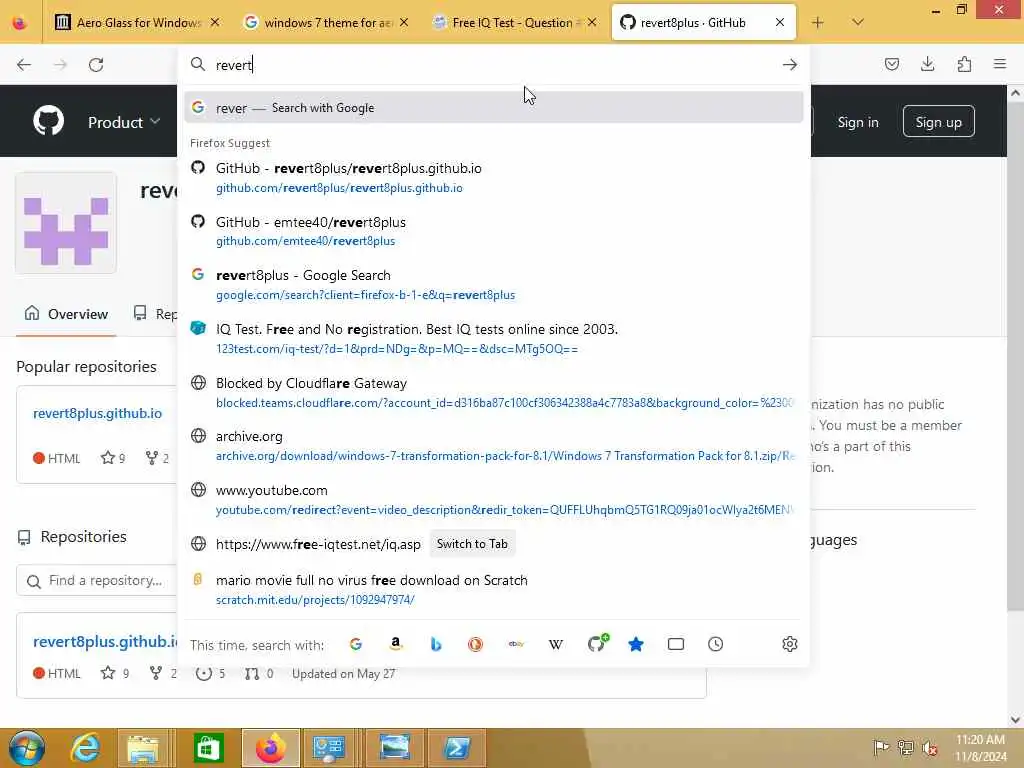Search this time with Google icon
Image resolution: width=1024 pixels, height=768 pixels.
(x=356, y=645)
